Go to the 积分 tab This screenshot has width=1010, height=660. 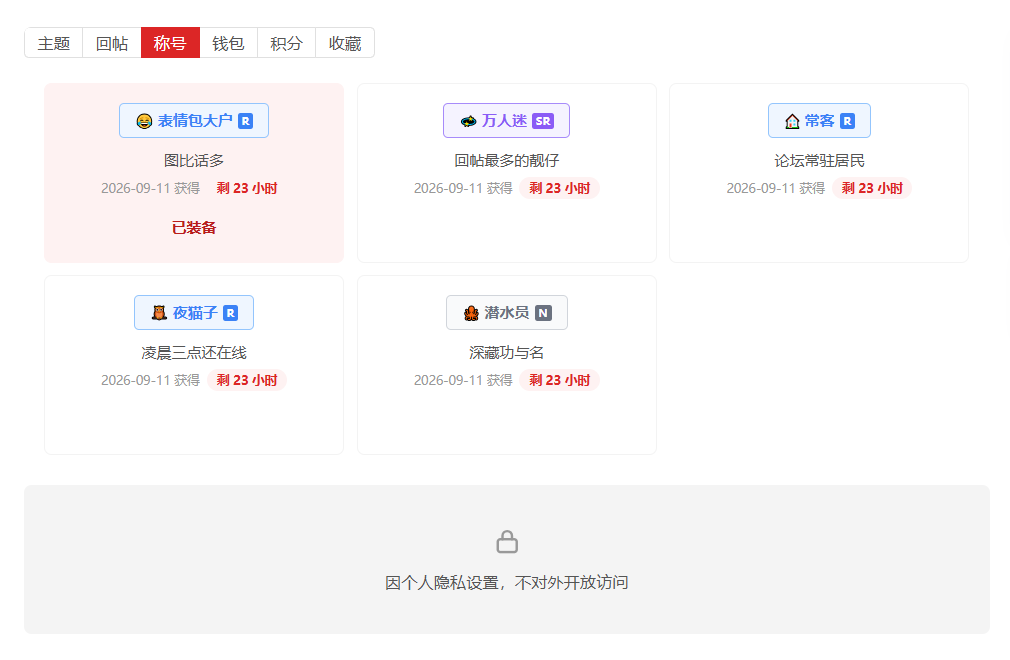click(x=287, y=42)
